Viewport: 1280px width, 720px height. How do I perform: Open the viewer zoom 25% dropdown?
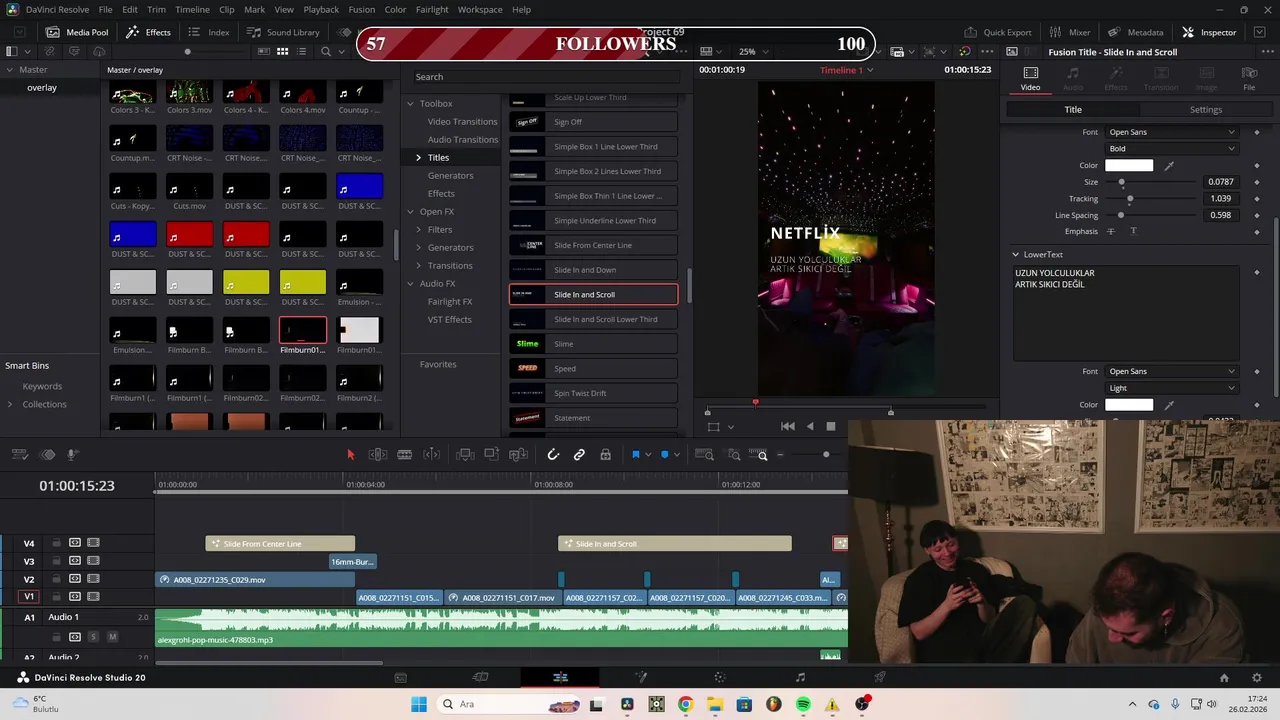point(752,52)
